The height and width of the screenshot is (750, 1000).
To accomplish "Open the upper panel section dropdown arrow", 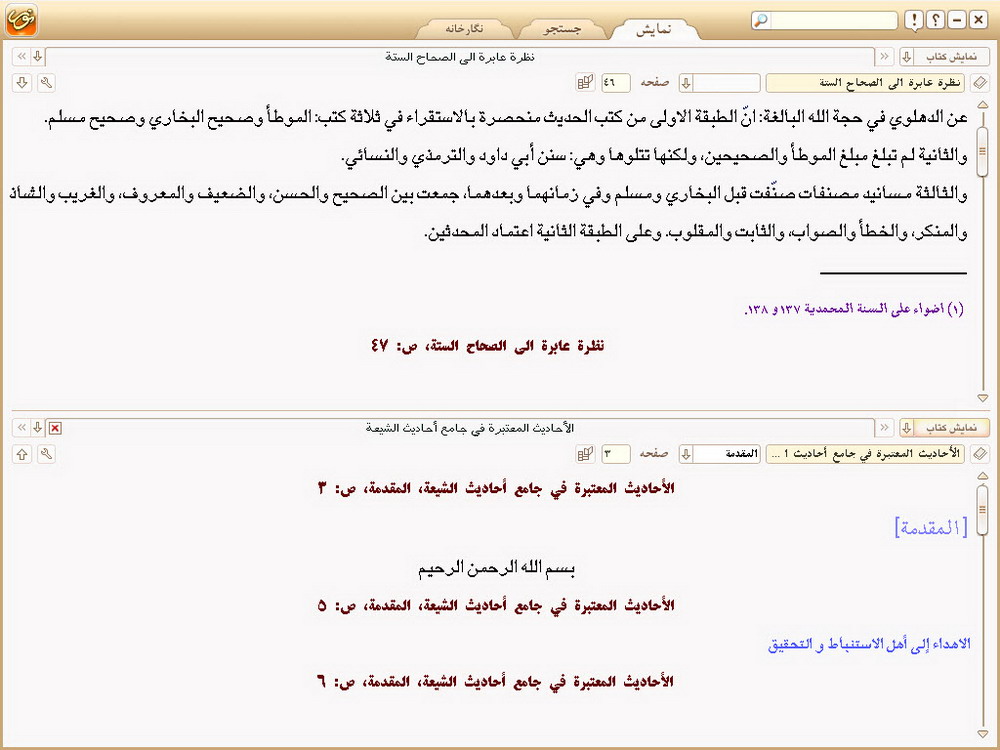I will coord(686,82).
